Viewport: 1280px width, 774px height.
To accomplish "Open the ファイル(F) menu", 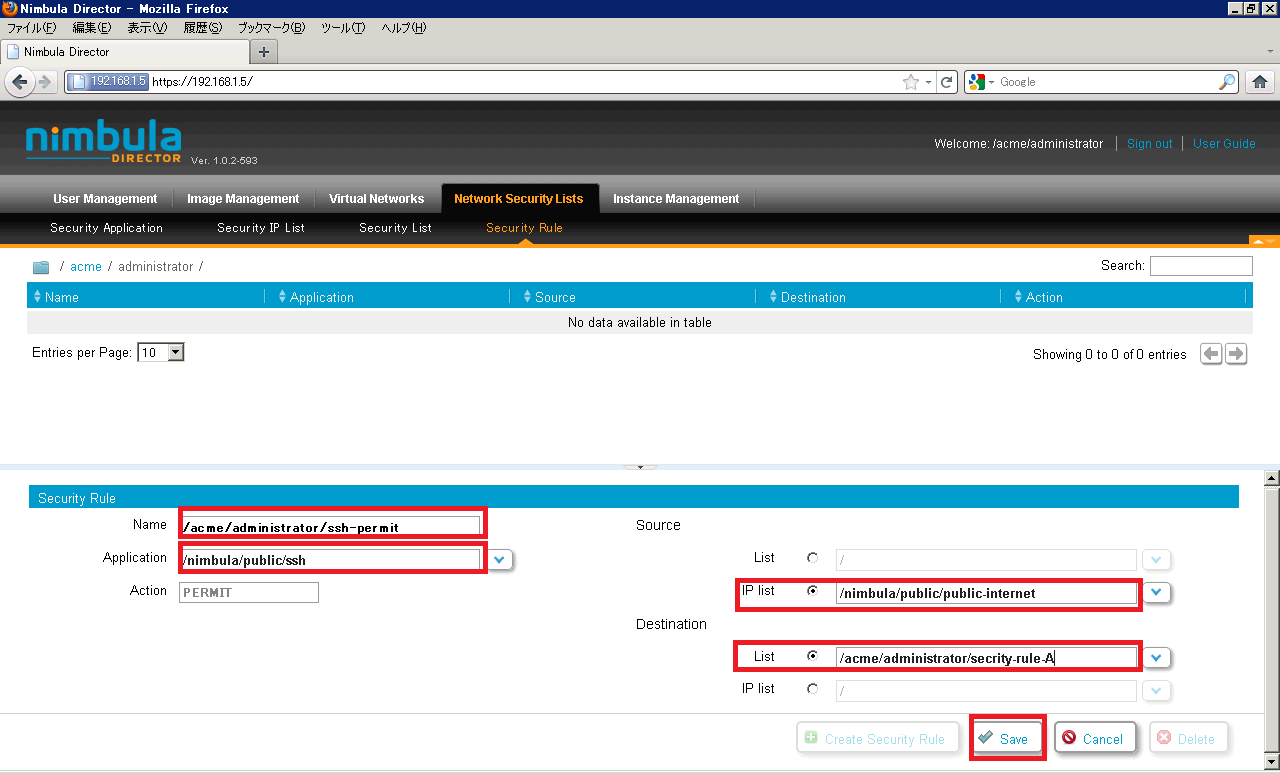I will [x=31, y=28].
